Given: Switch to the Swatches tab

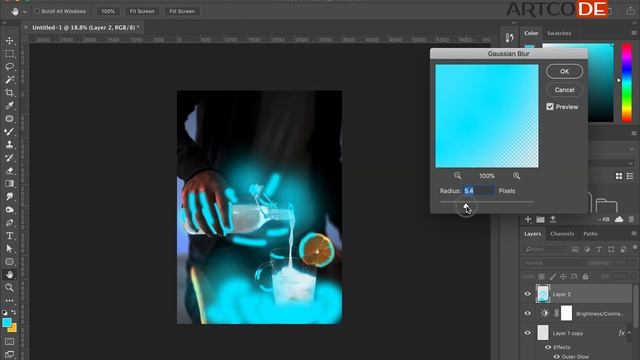Looking at the screenshot, I should pos(559,33).
